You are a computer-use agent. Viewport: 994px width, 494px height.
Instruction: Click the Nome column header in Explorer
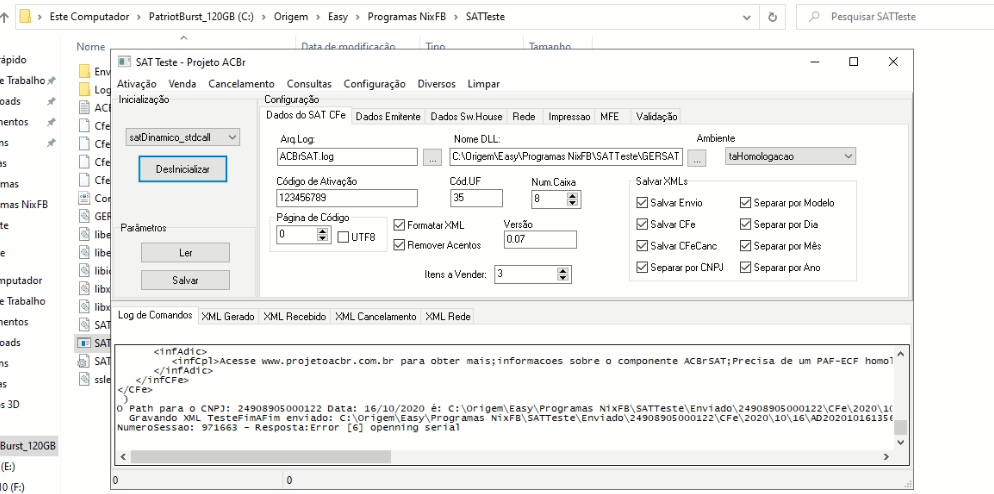[x=91, y=46]
